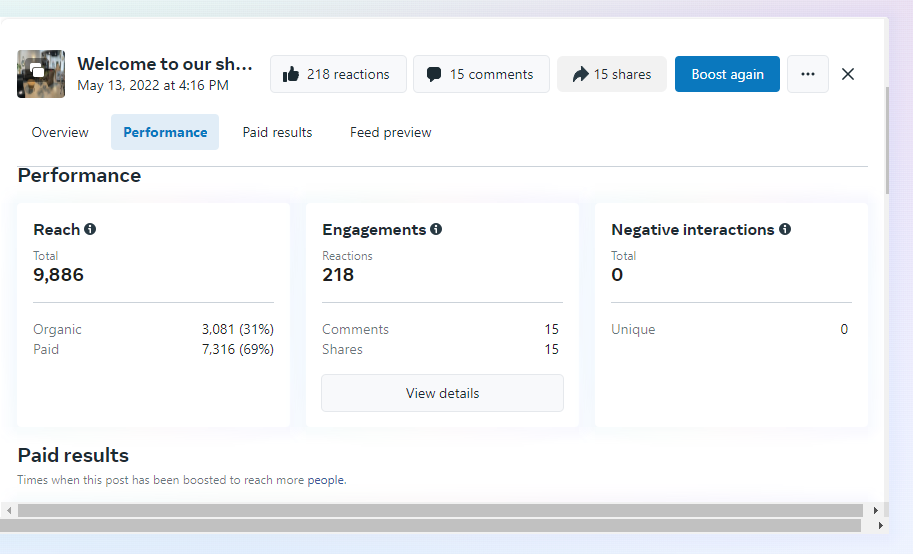Viewport: 913px width, 554px height.
Task: Close the post insights dialog
Action: click(x=848, y=74)
